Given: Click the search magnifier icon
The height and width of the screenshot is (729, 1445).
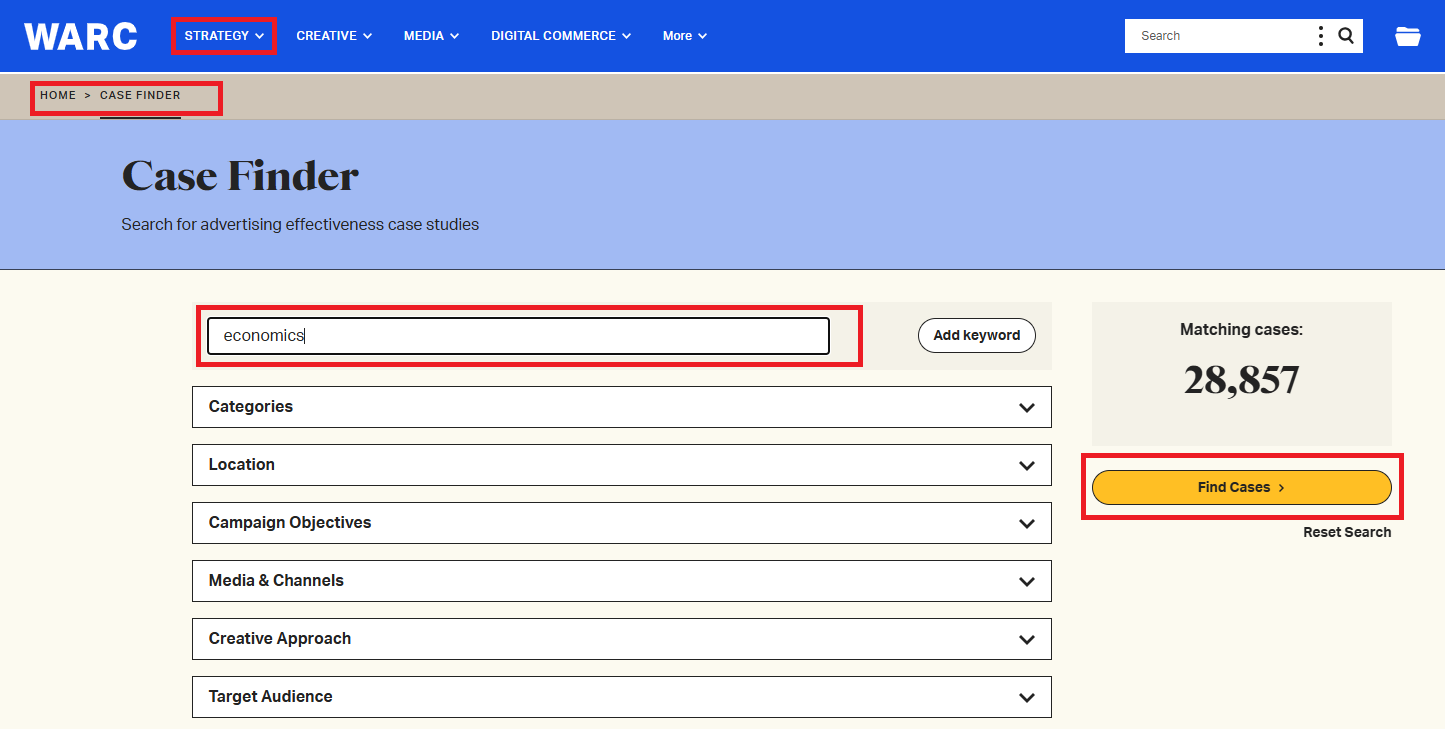Looking at the screenshot, I should coord(1346,36).
